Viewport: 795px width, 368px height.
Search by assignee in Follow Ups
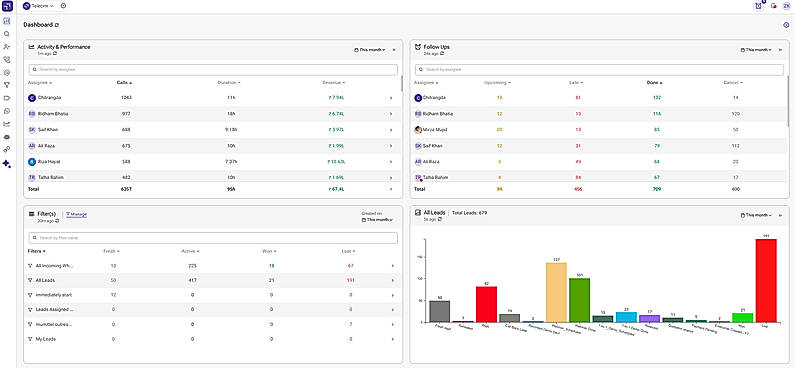(599, 69)
